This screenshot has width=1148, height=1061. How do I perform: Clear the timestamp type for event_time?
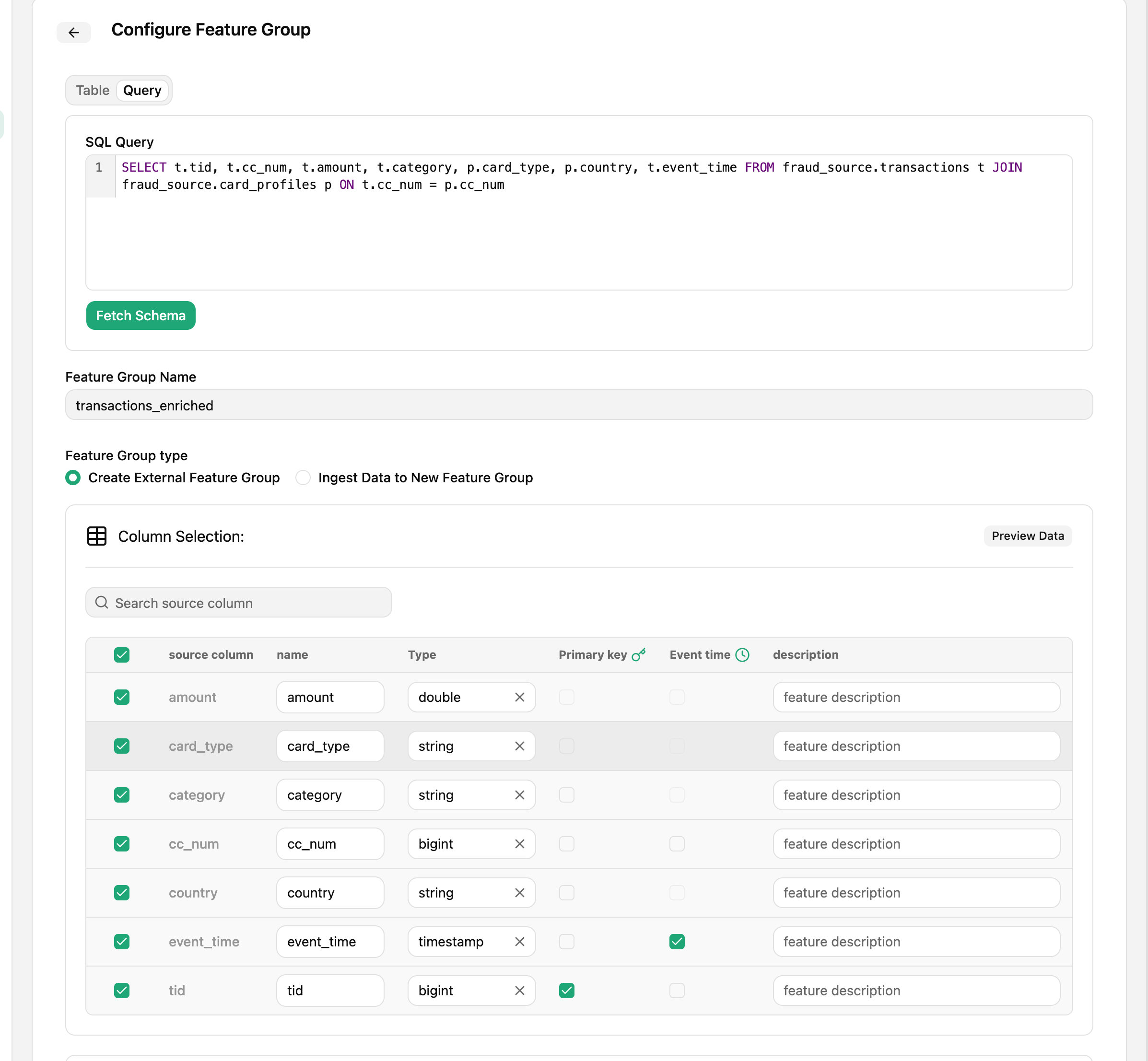[x=520, y=942]
